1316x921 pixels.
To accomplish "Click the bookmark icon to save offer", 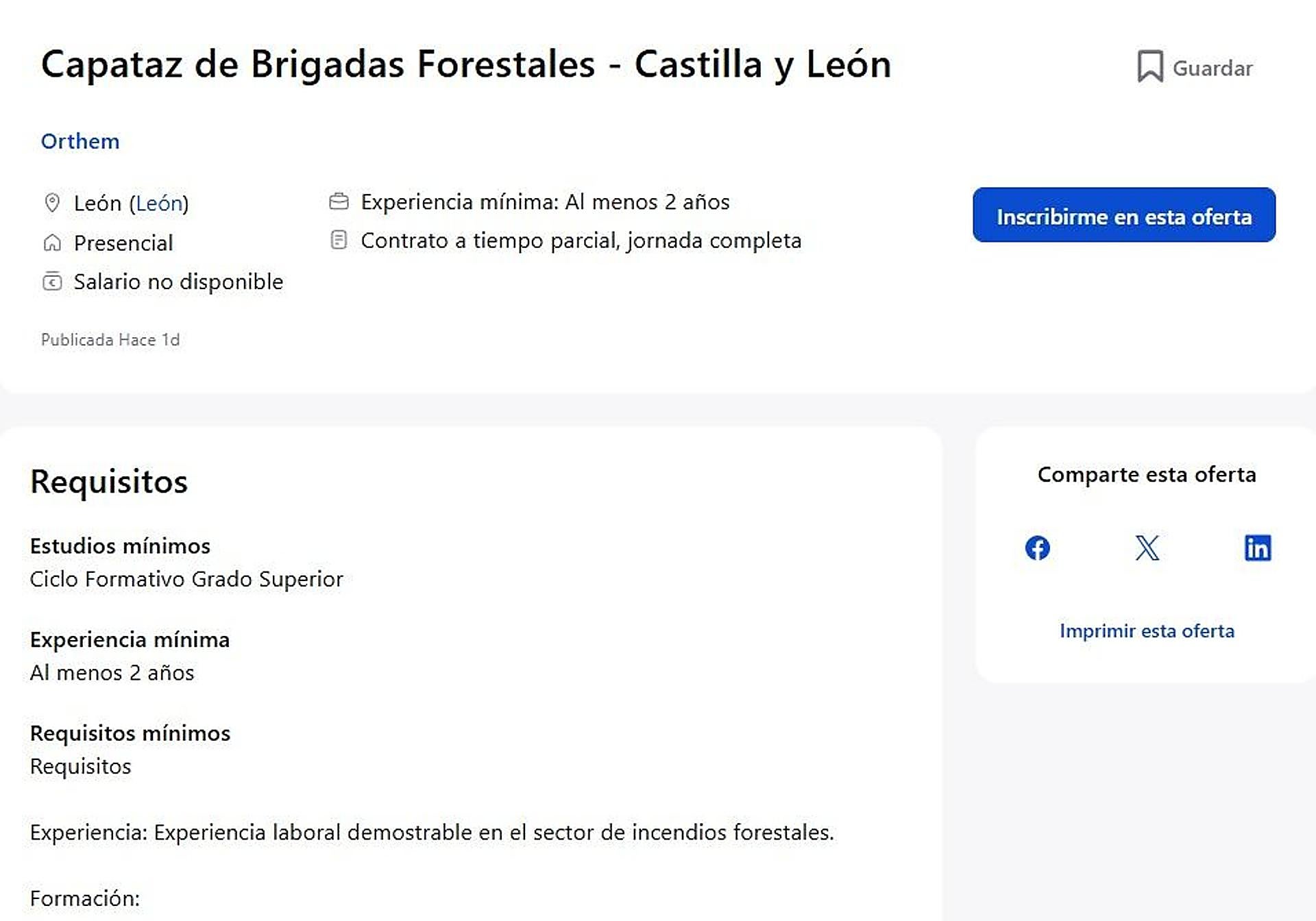I will point(1150,66).
